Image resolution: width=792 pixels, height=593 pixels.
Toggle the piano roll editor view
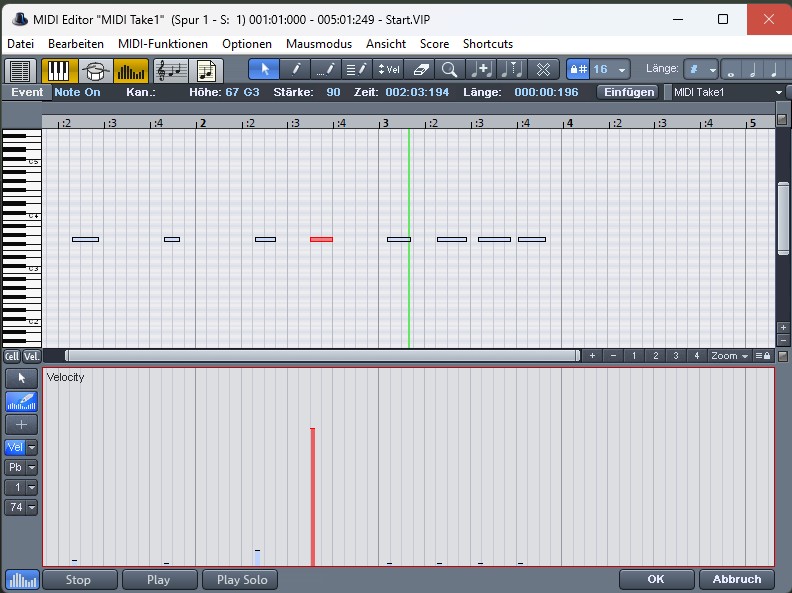pyautogui.click(x=59, y=70)
